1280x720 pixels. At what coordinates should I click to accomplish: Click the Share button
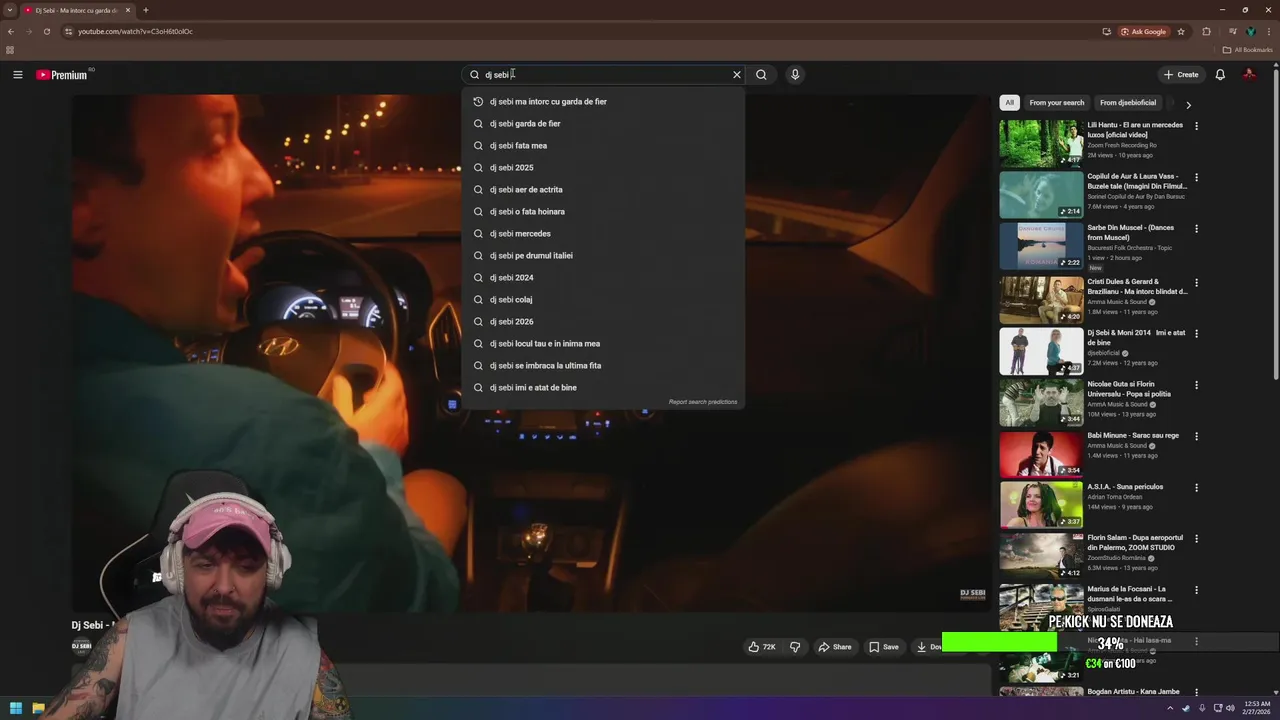835,647
